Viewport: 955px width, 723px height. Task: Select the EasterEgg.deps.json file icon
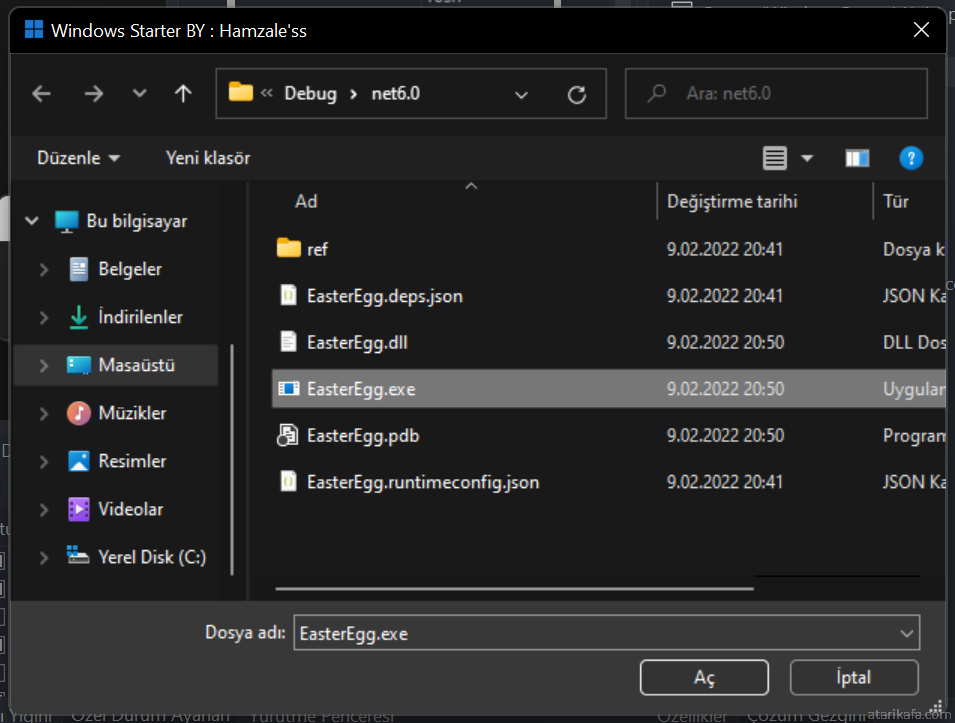click(288, 295)
